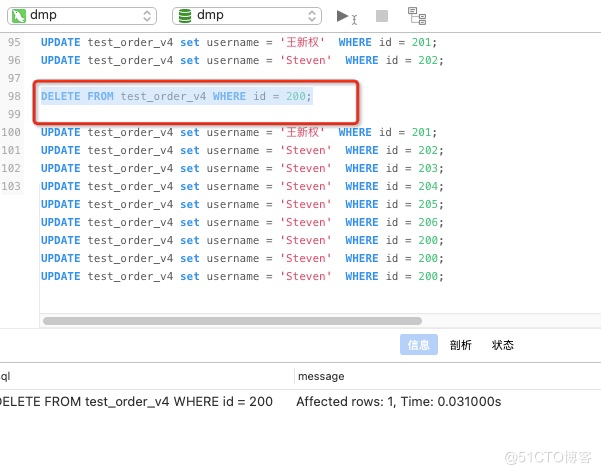Click line number 95 in the gutter
Image resolution: width=601 pixels, height=474 pixels.
tap(14, 42)
